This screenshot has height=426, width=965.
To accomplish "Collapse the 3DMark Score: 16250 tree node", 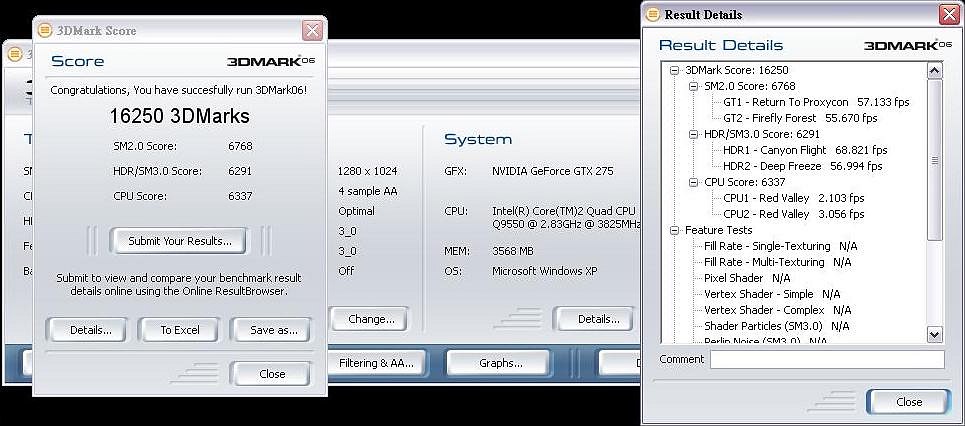I will (675, 70).
